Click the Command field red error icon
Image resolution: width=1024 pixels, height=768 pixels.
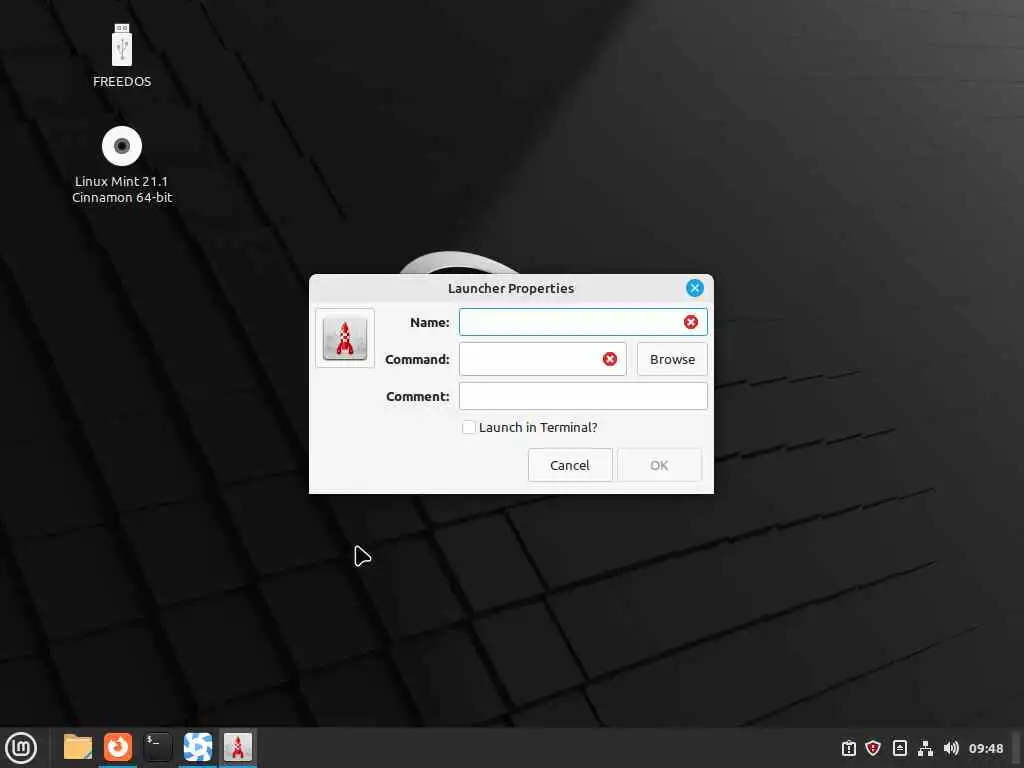point(609,359)
